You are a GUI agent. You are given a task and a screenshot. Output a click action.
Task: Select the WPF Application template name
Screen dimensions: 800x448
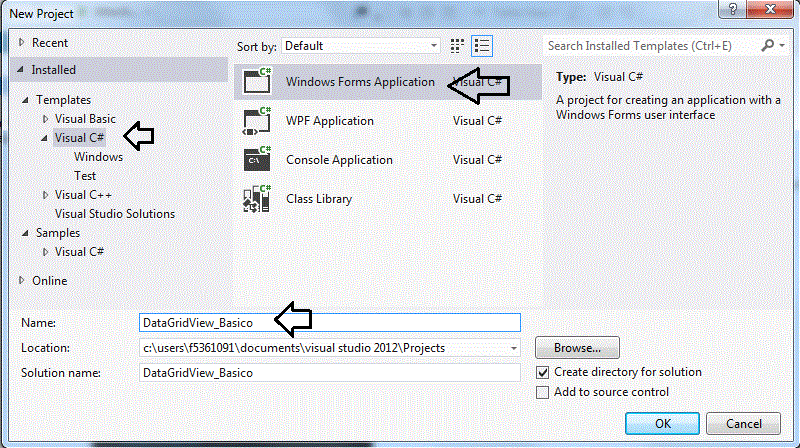point(330,121)
